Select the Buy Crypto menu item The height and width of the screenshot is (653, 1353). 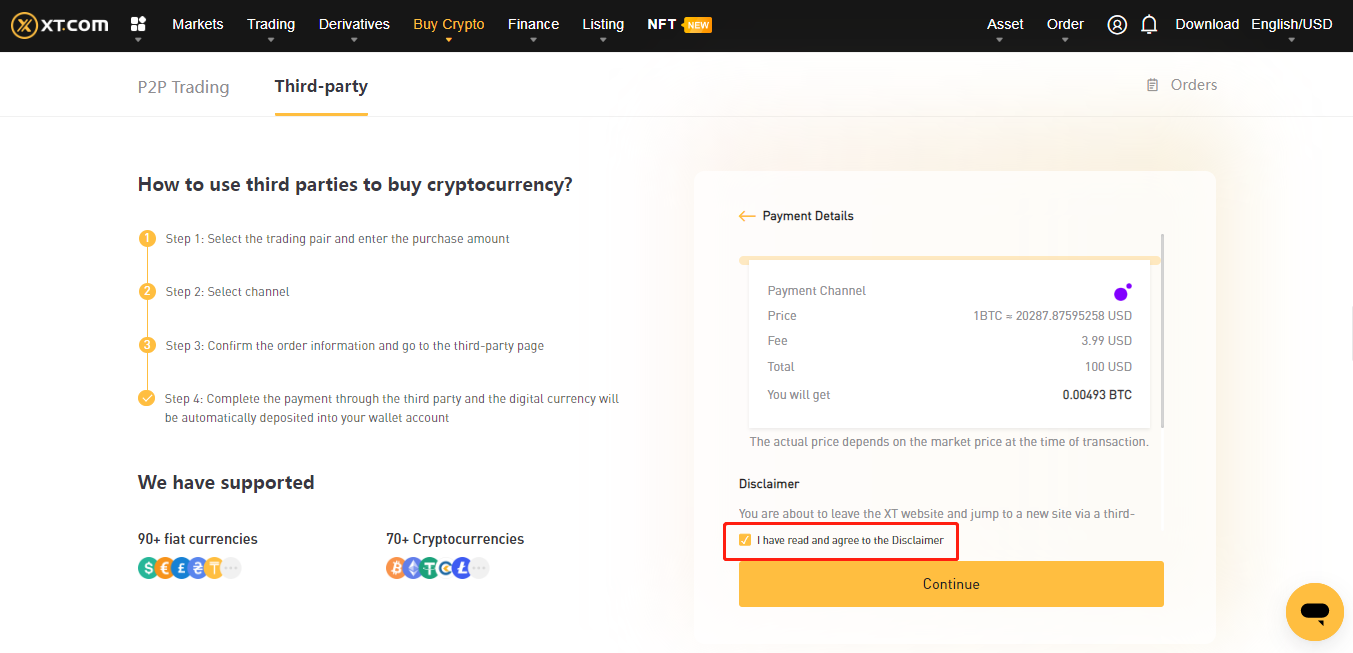coord(448,24)
